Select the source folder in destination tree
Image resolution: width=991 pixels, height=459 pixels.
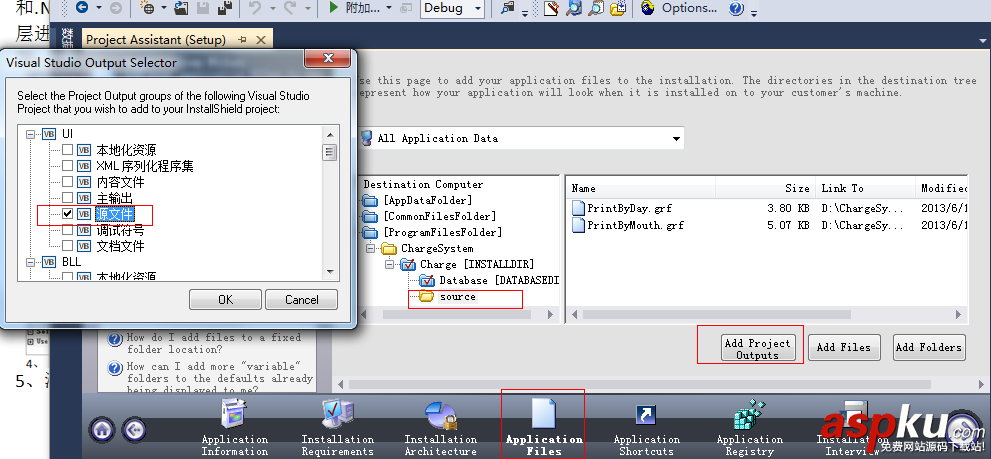[458, 297]
